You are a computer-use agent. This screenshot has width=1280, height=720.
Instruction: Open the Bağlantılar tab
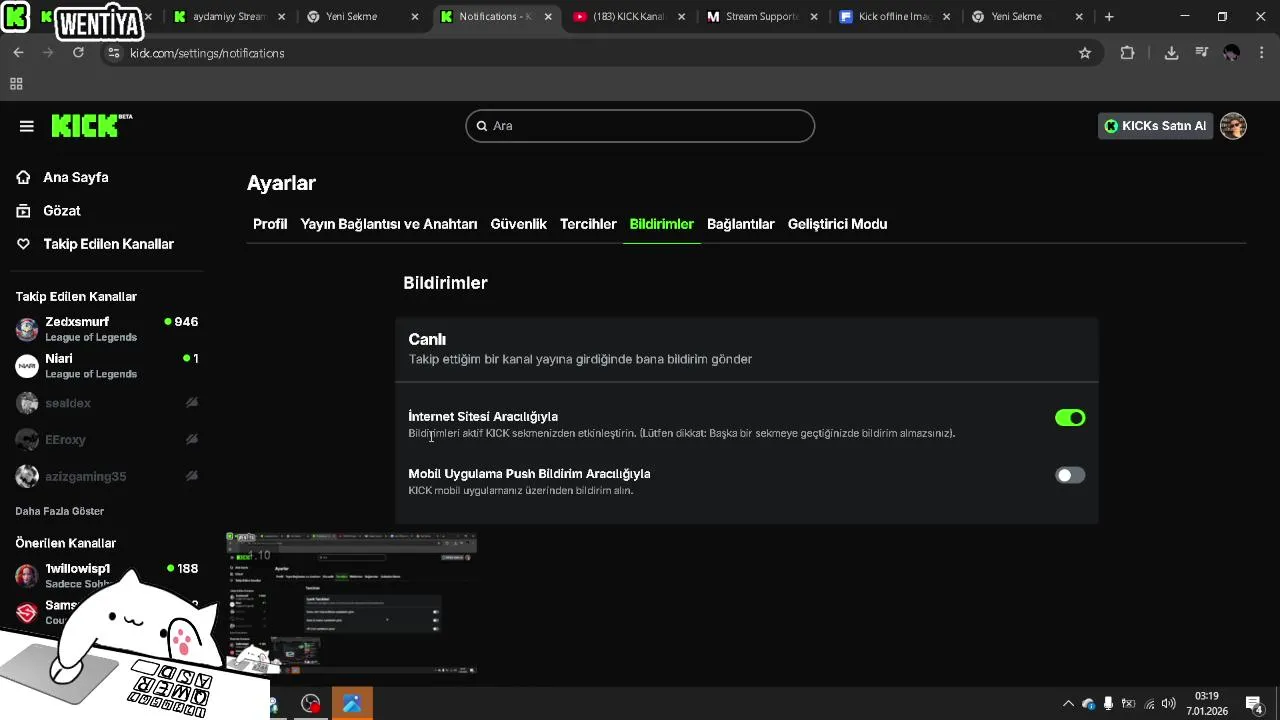(741, 224)
